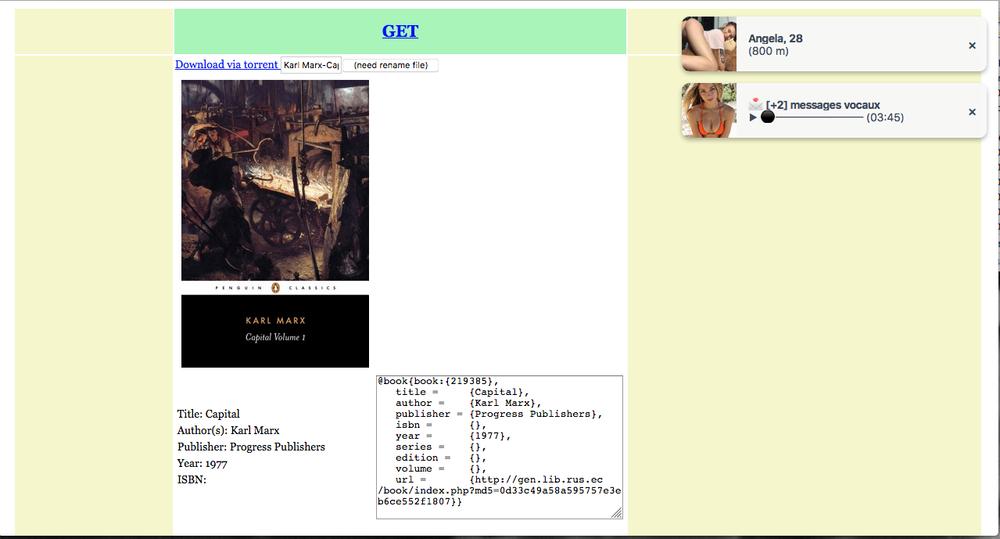
Task: Close the Angela, 28 notification
Action: coord(972,45)
